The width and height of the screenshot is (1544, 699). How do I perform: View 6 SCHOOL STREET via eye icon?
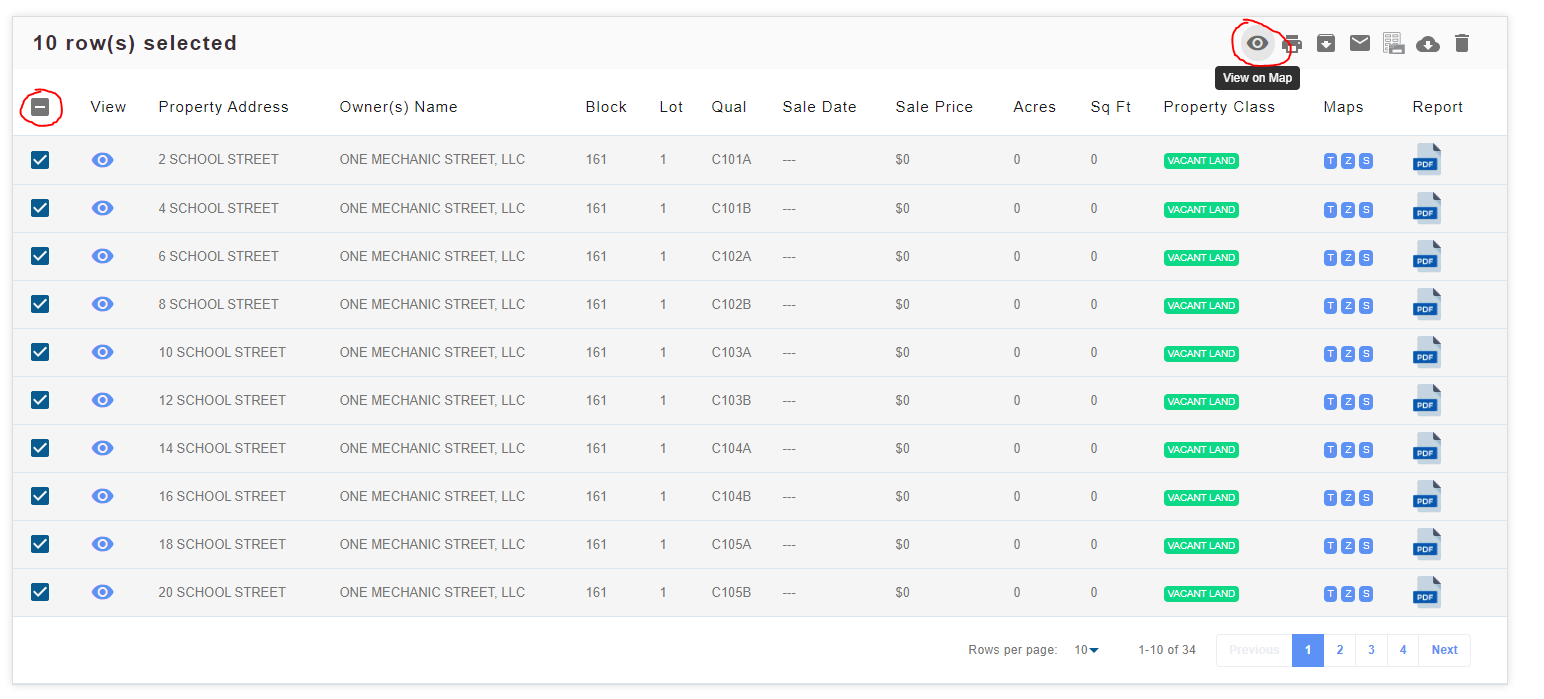[x=102, y=256]
